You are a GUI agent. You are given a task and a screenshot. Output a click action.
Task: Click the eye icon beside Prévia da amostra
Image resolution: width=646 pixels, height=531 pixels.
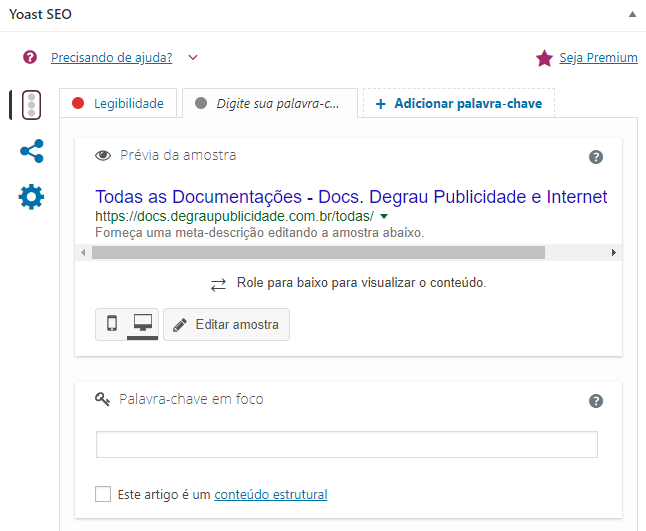[103, 155]
